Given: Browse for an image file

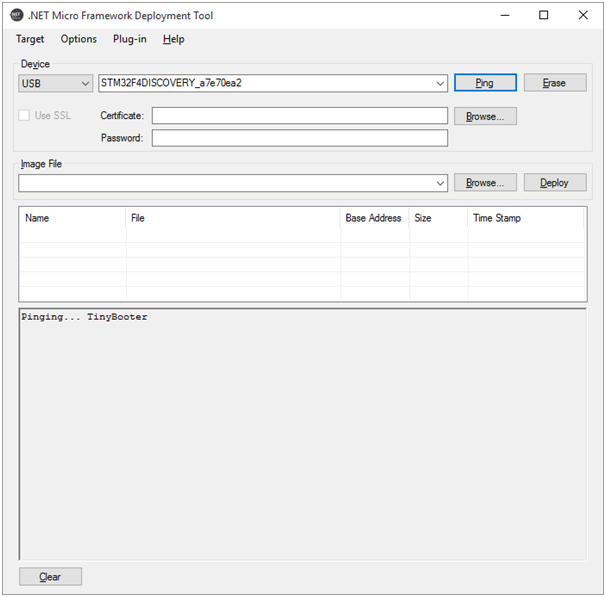Looking at the screenshot, I should pos(485,182).
